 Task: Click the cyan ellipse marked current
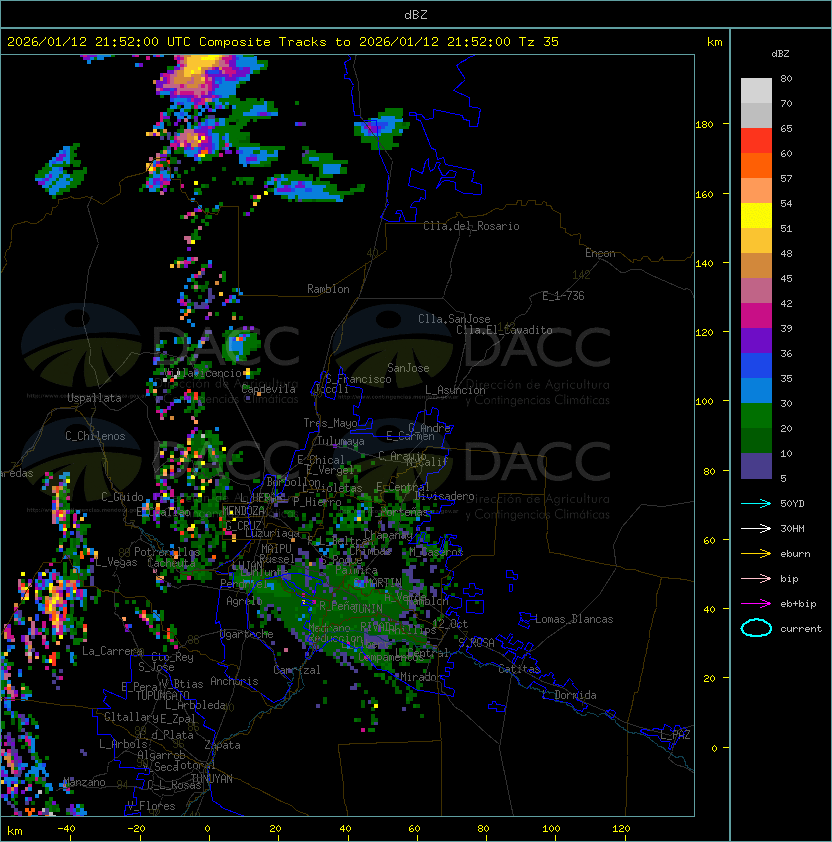tap(756, 628)
